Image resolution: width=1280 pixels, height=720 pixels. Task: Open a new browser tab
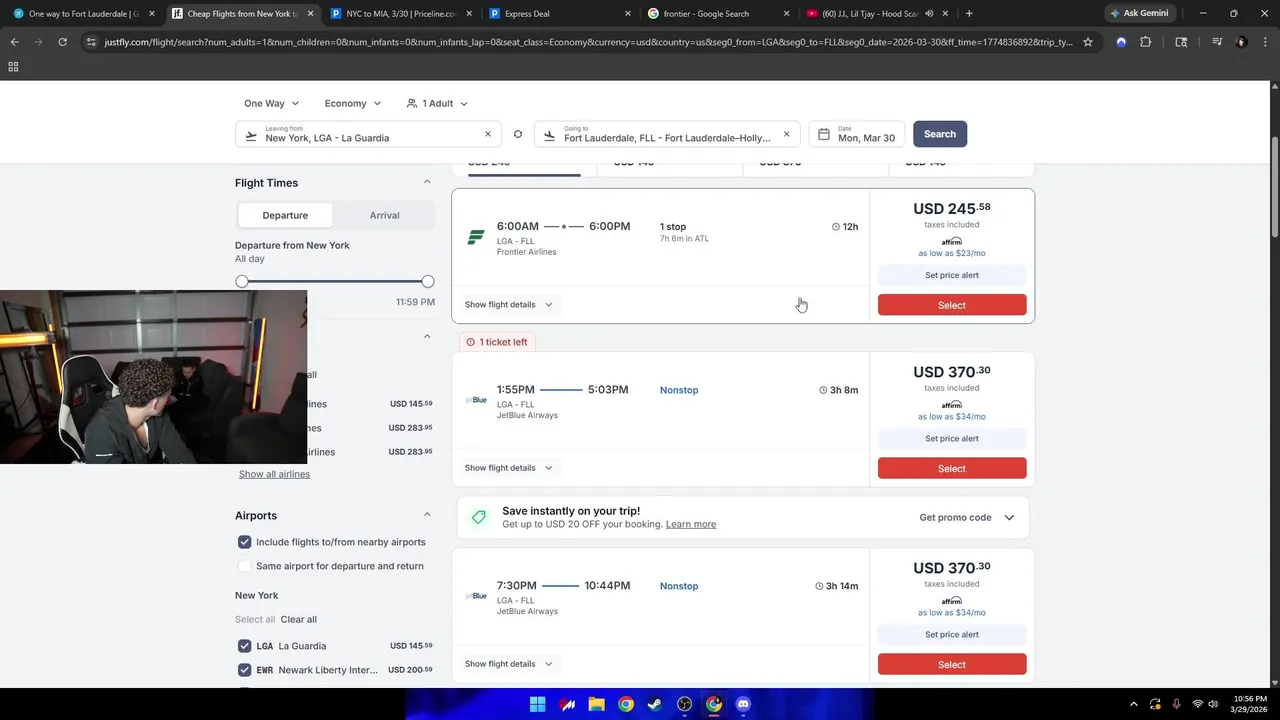[969, 14]
